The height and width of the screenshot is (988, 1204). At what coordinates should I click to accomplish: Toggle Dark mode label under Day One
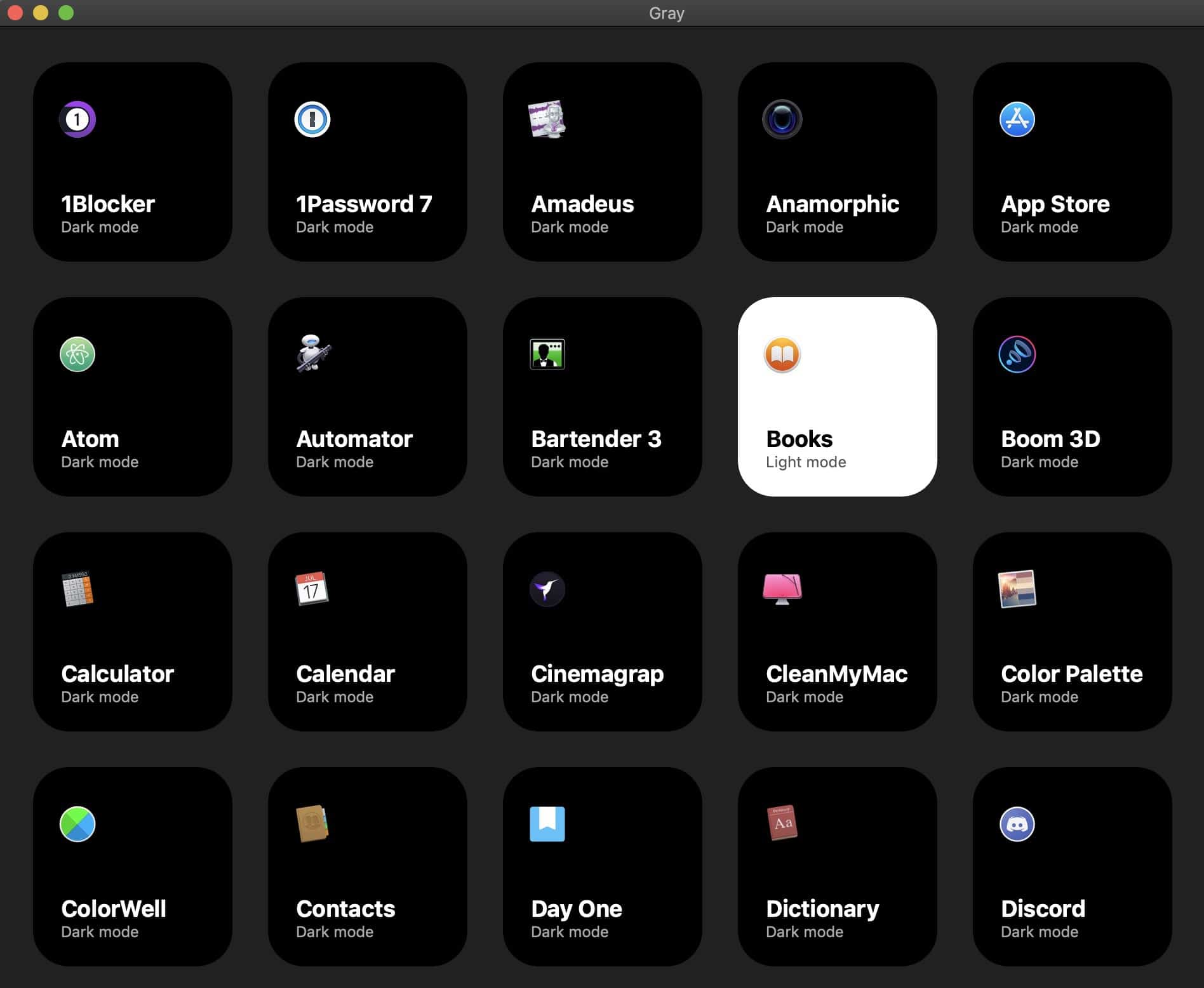pyautogui.click(x=570, y=932)
